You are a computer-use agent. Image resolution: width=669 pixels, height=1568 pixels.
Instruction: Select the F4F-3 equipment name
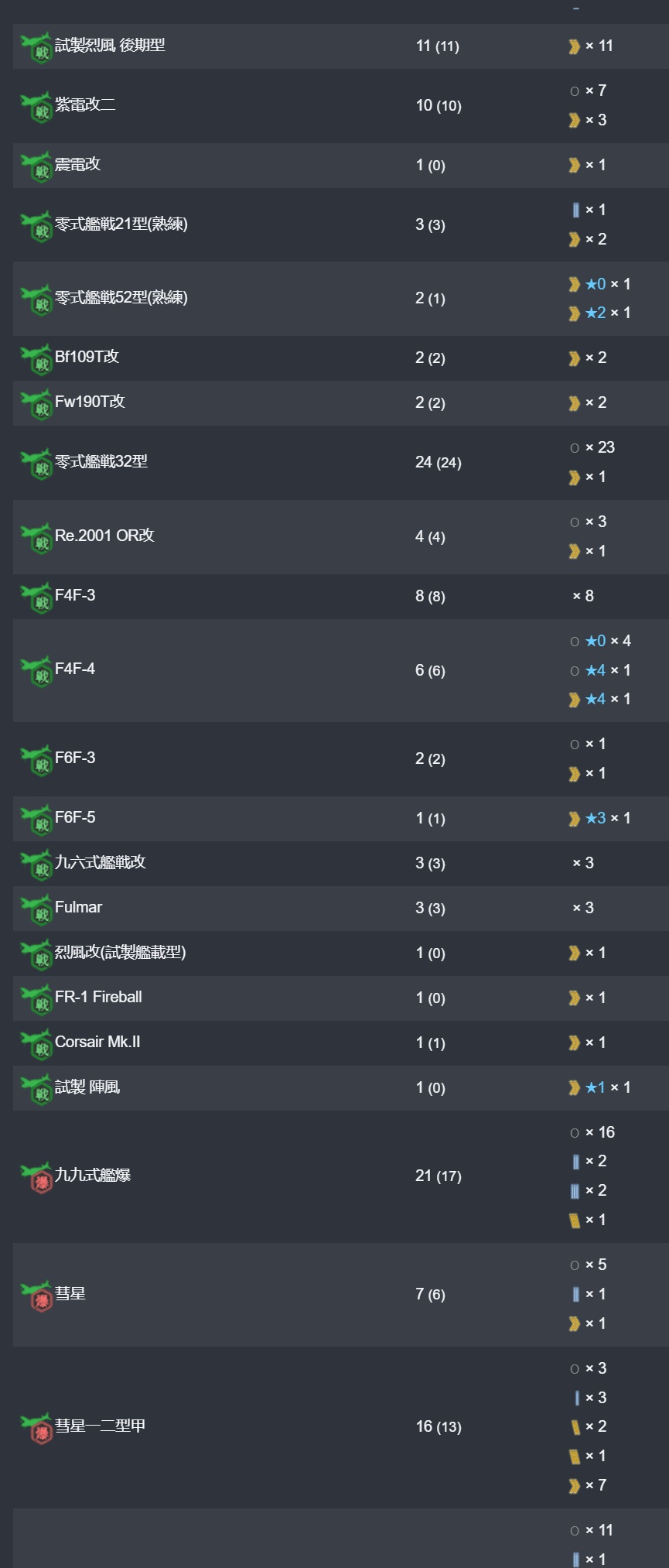pyautogui.click(x=75, y=595)
